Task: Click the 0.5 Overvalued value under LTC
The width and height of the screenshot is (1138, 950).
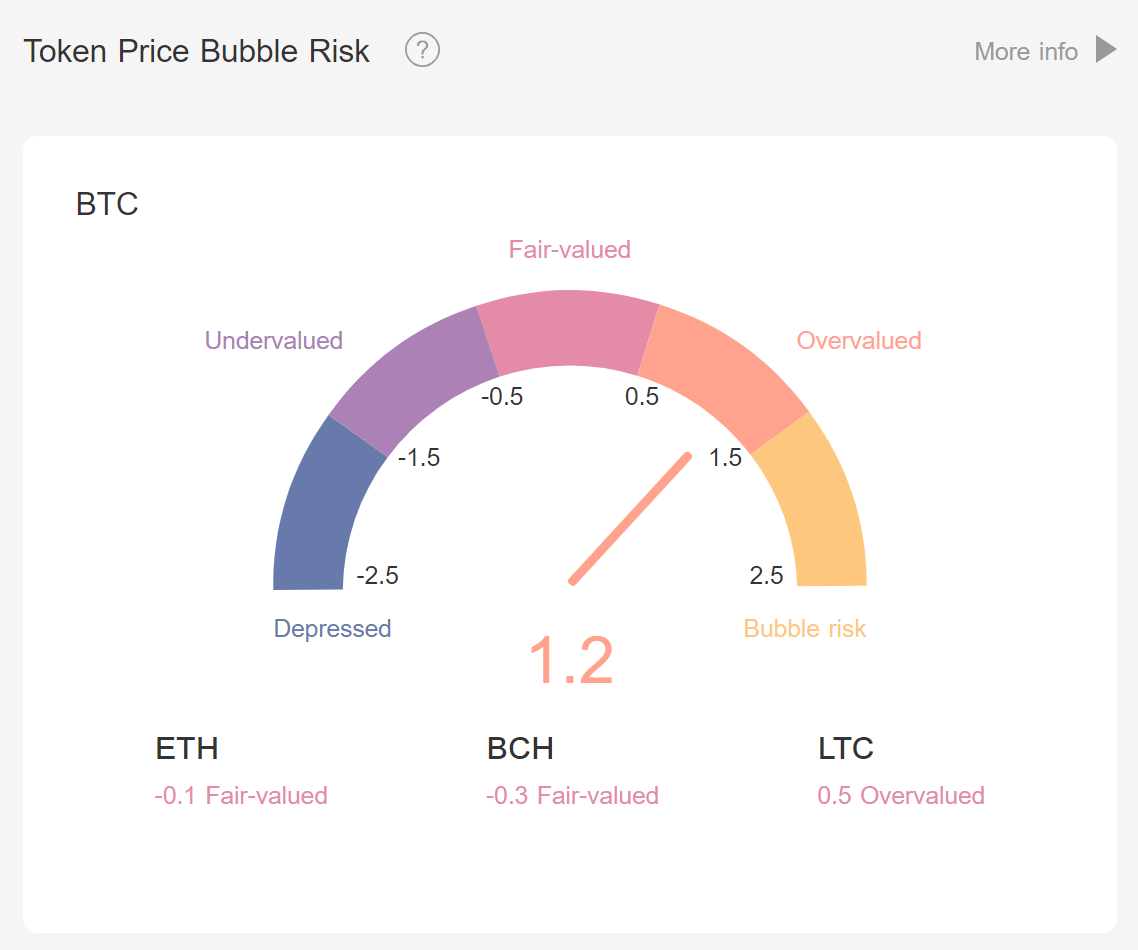Action: pyautogui.click(x=901, y=795)
